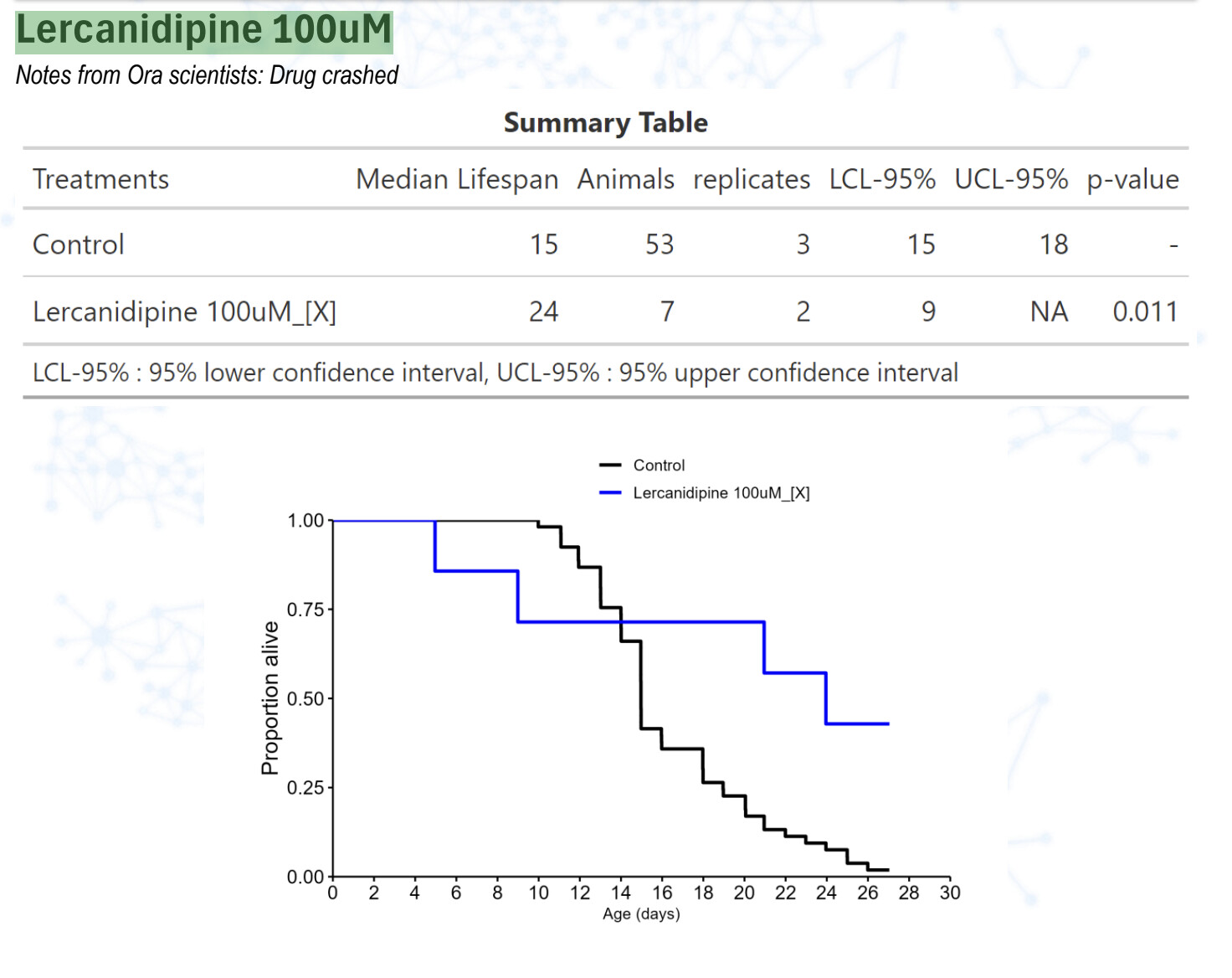Select the LCL-95% column header
This screenshot has height=978, width=1232.
pos(881,179)
